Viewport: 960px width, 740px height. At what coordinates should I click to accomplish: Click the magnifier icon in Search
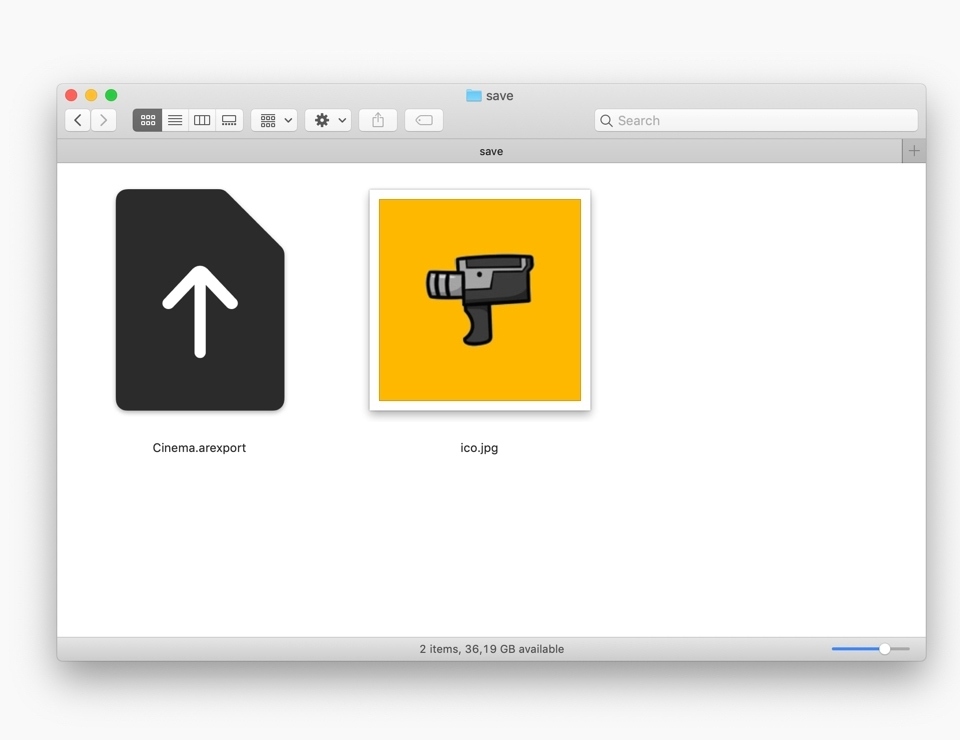pyautogui.click(x=606, y=121)
